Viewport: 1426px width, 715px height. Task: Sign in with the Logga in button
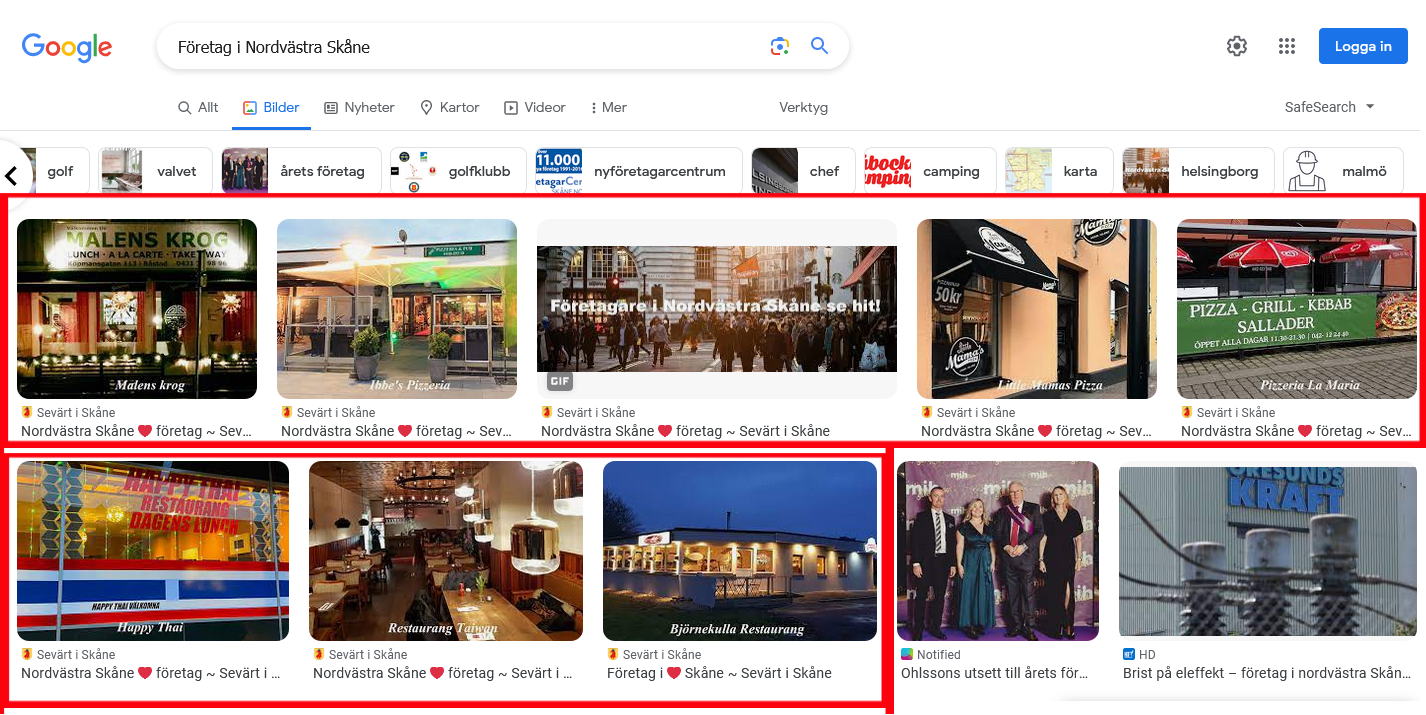click(1363, 46)
